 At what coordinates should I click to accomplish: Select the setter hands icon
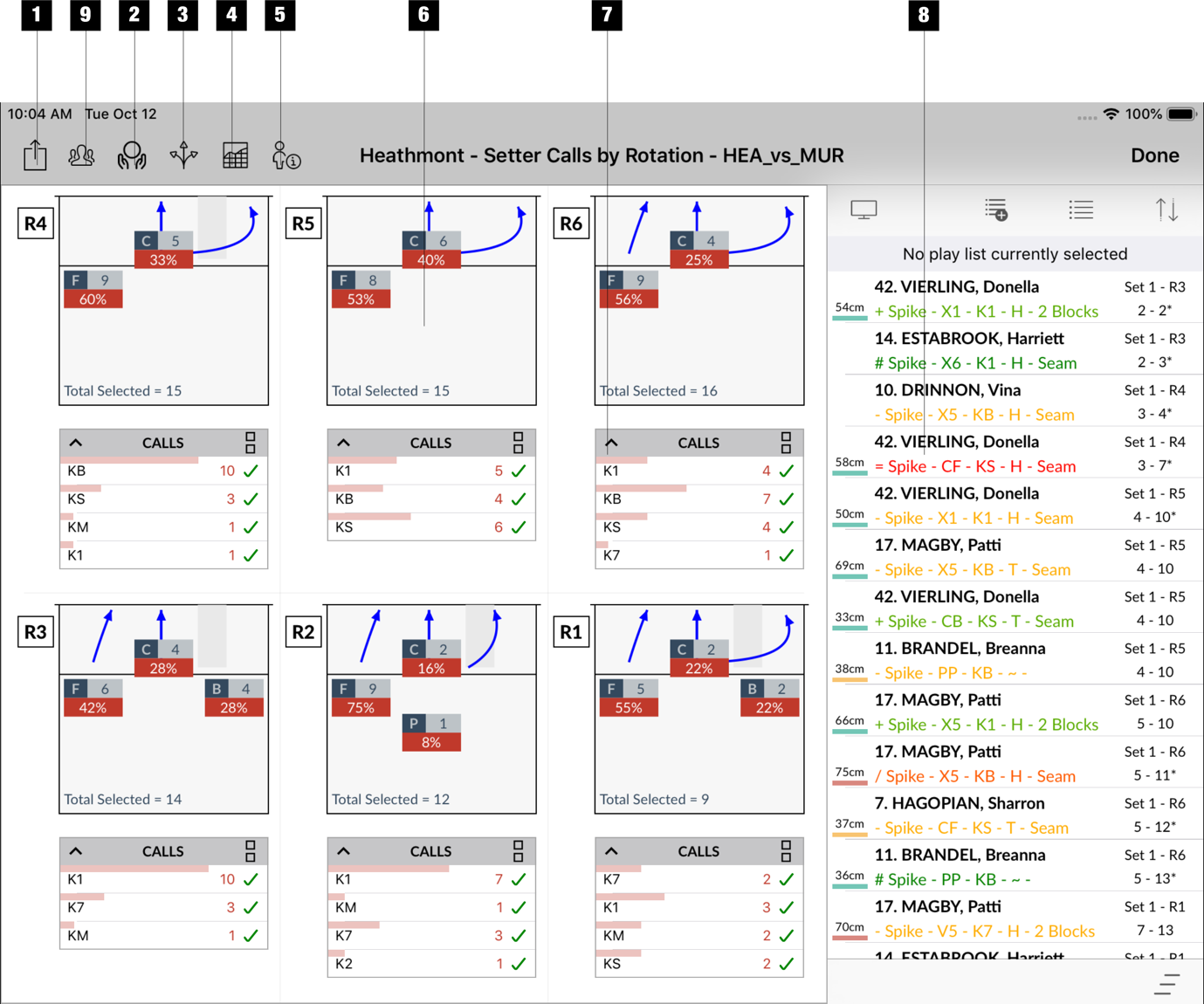click(132, 155)
